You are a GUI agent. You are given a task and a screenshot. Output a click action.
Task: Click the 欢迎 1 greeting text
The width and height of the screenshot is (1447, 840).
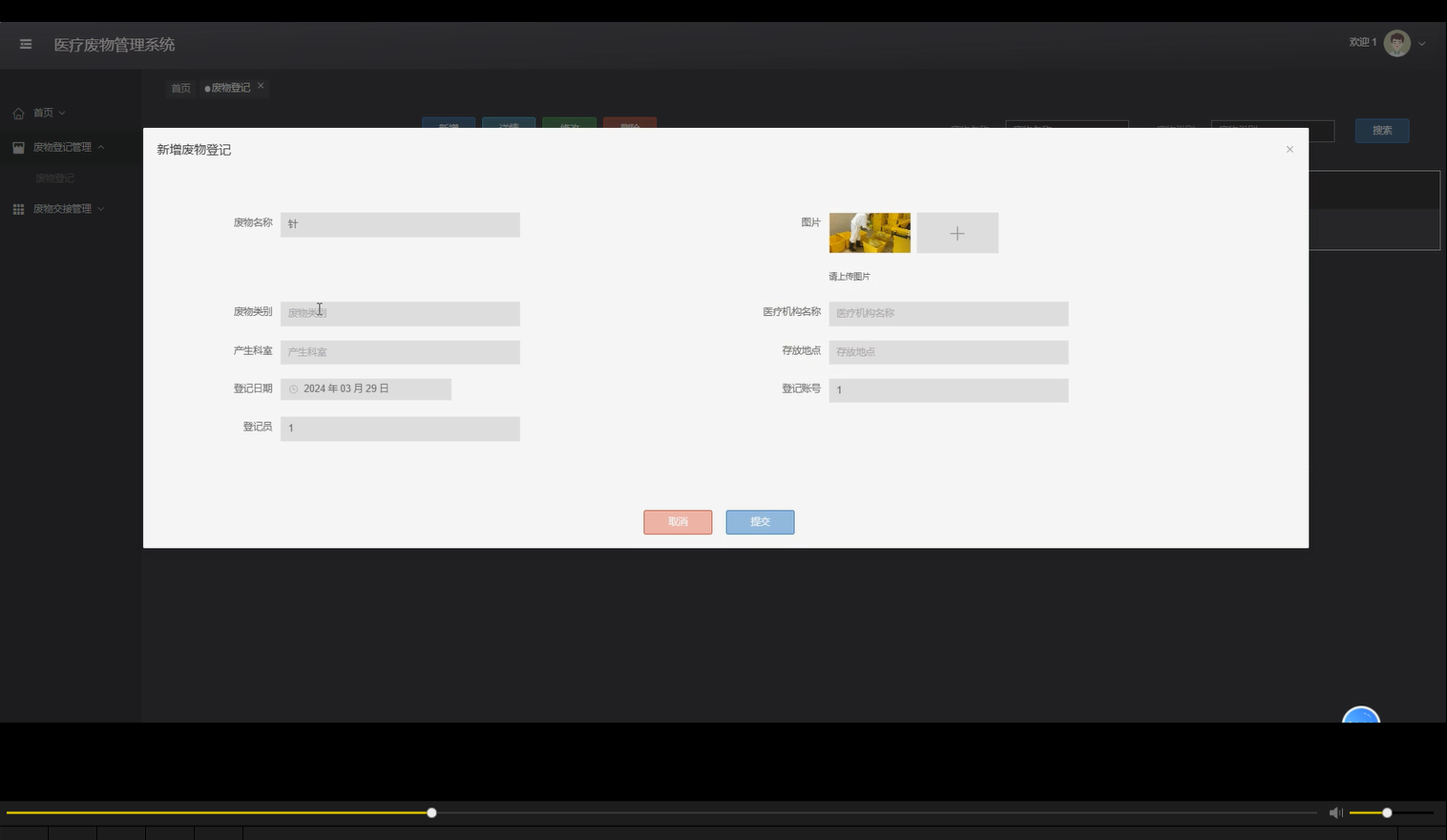click(x=1362, y=42)
